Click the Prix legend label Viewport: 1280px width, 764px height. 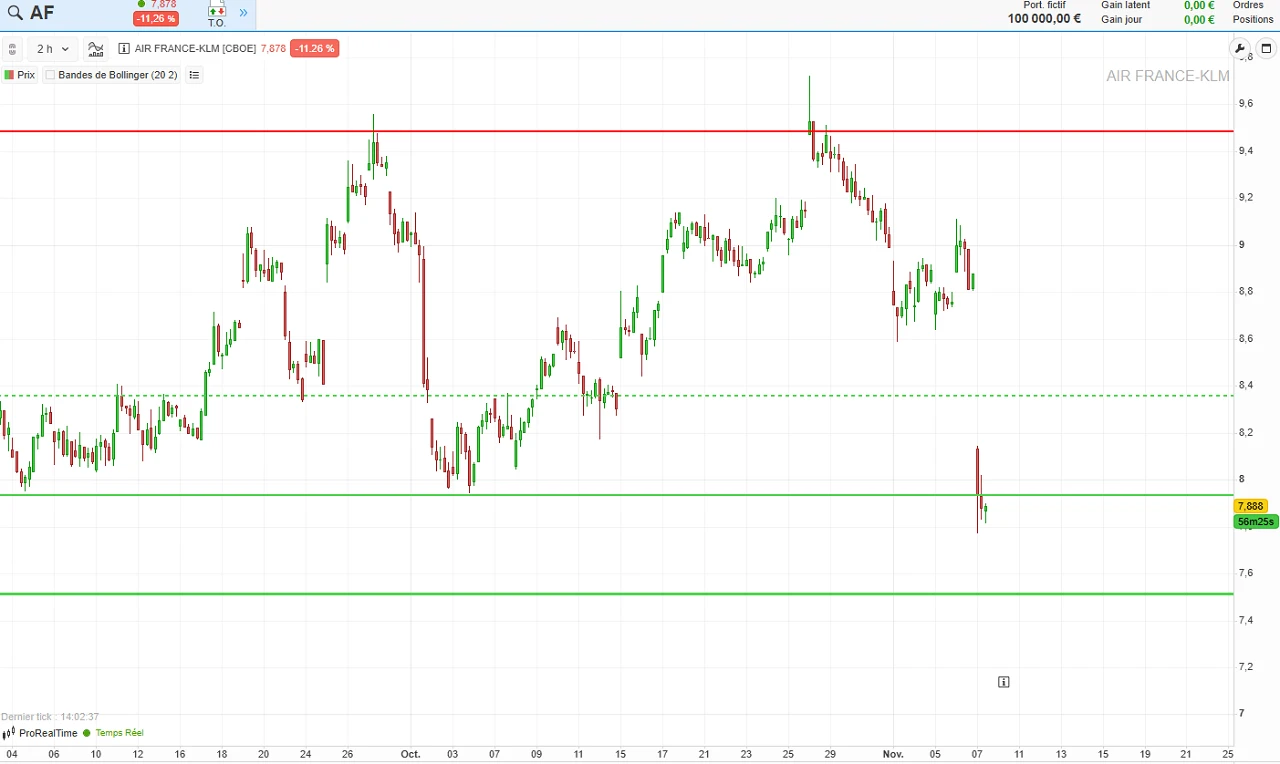coord(26,75)
